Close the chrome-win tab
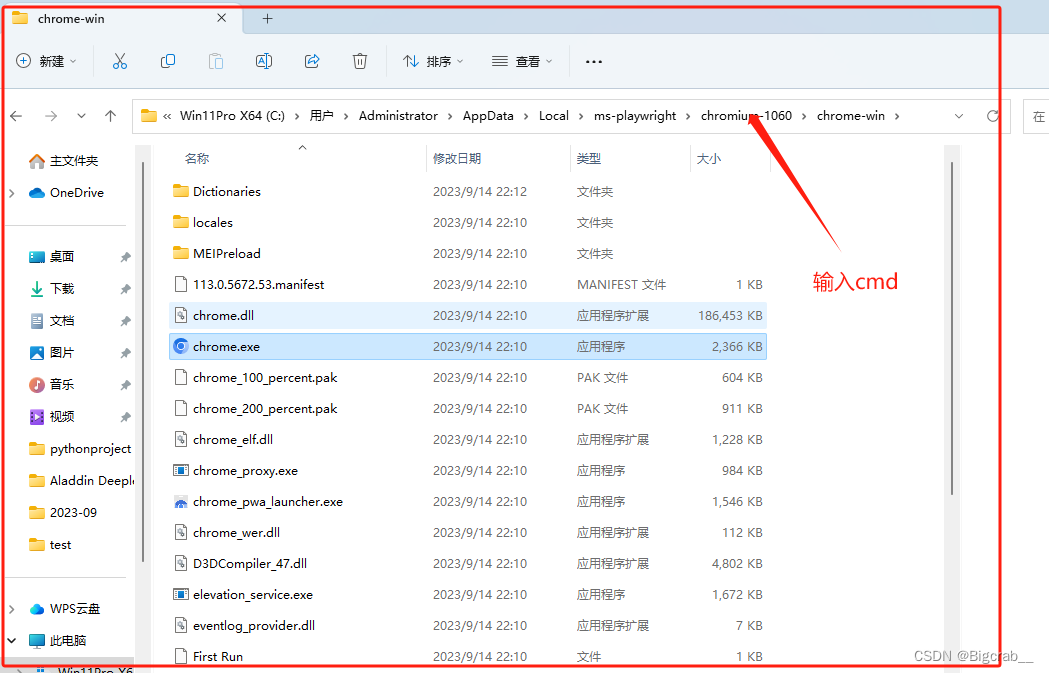The height and width of the screenshot is (673, 1049). pos(221,18)
